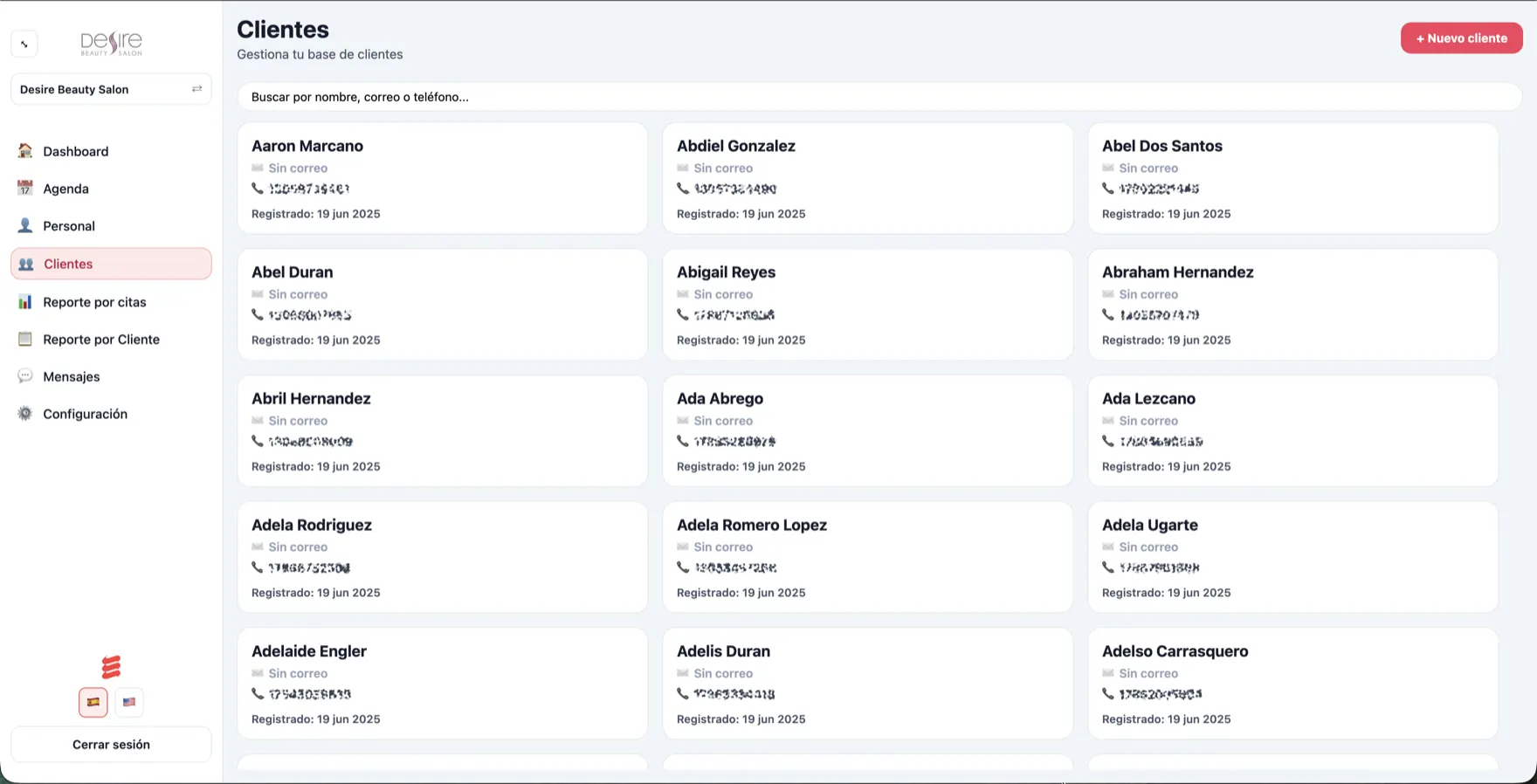
Task: Click the Mensajes speech bubble icon
Action: coord(25,376)
